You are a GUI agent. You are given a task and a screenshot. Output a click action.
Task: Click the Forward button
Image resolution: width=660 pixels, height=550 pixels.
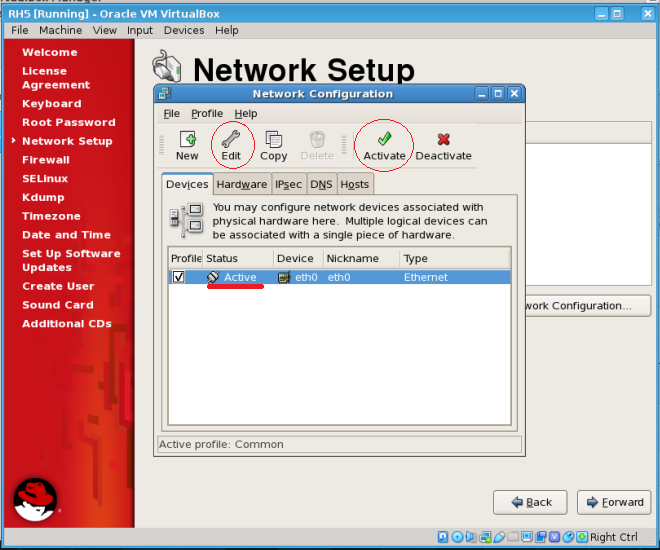click(x=614, y=502)
